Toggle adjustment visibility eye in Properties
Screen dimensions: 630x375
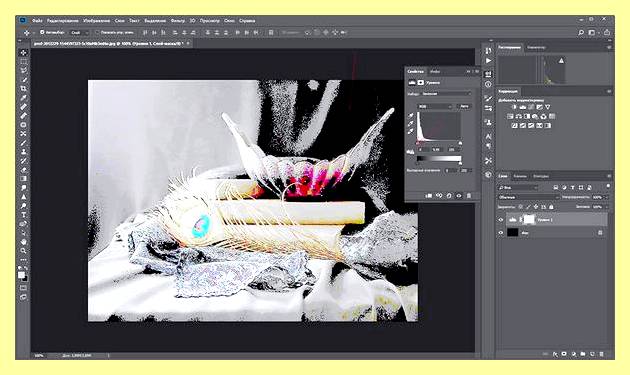coord(458,196)
